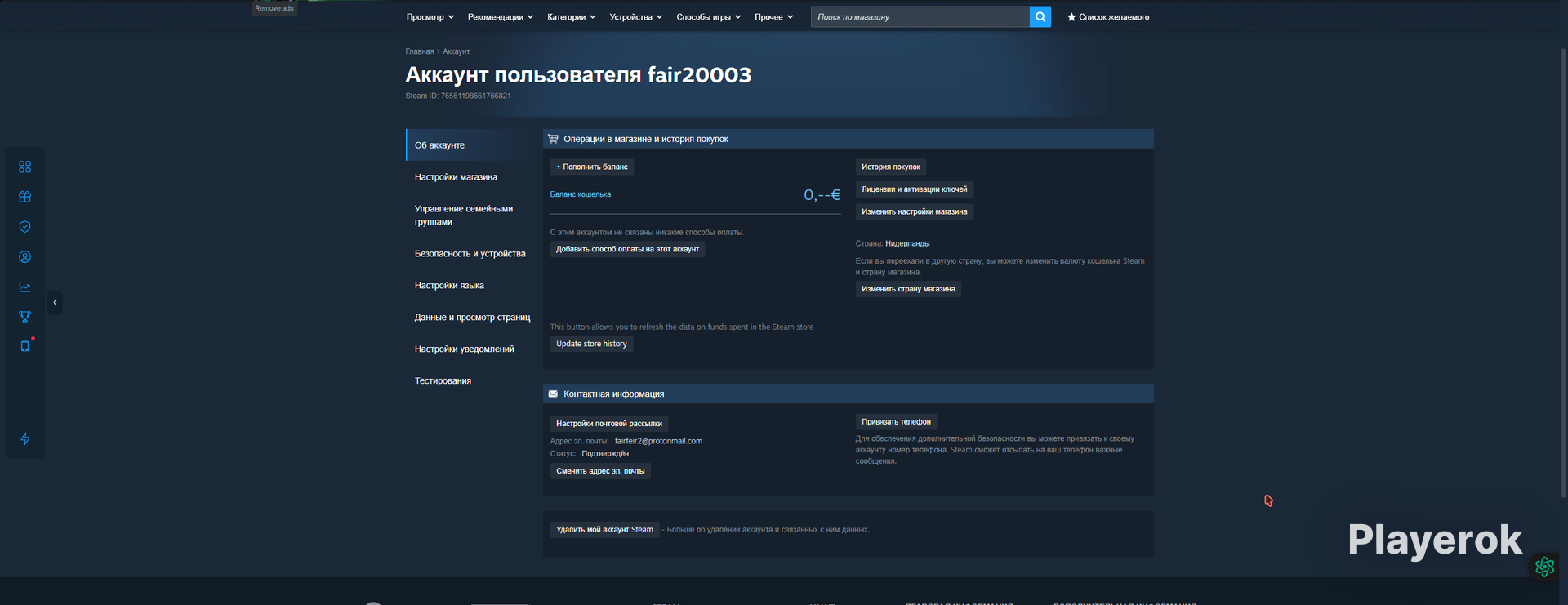Open the four-squares dashboard icon in left sidebar
Screen dimensions: 1568x605
25,167
